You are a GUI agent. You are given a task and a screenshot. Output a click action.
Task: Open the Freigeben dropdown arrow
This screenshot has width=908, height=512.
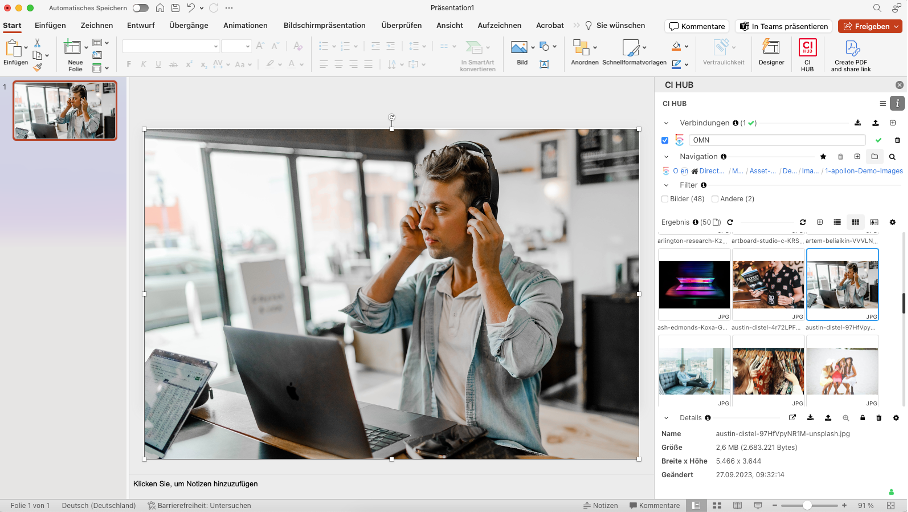tap(896, 27)
